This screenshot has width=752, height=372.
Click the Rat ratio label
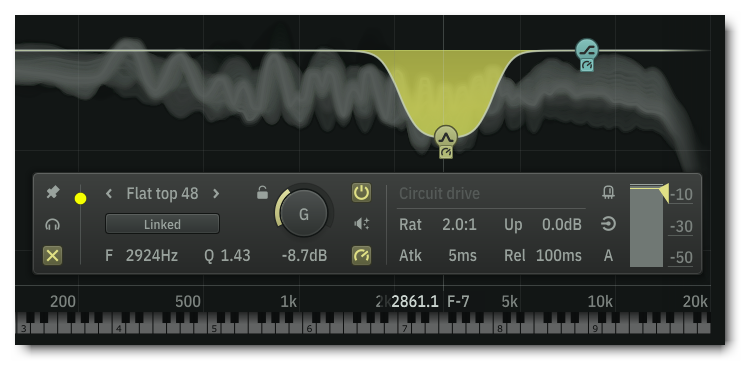click(411, 224)
